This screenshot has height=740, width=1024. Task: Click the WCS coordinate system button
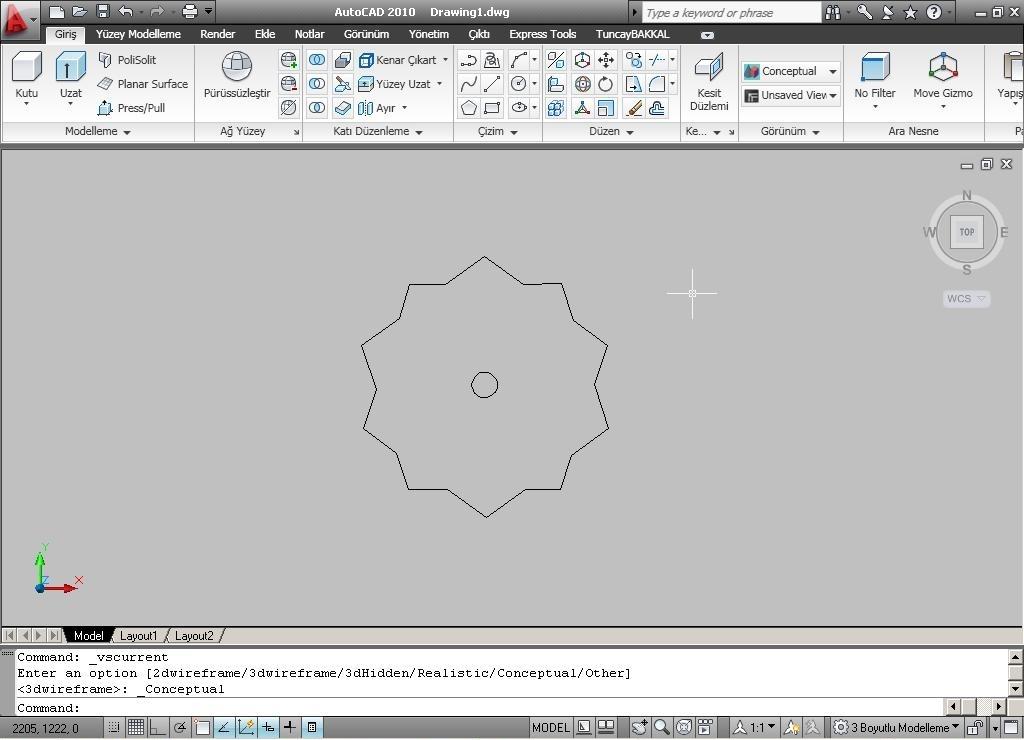point(966,298)
